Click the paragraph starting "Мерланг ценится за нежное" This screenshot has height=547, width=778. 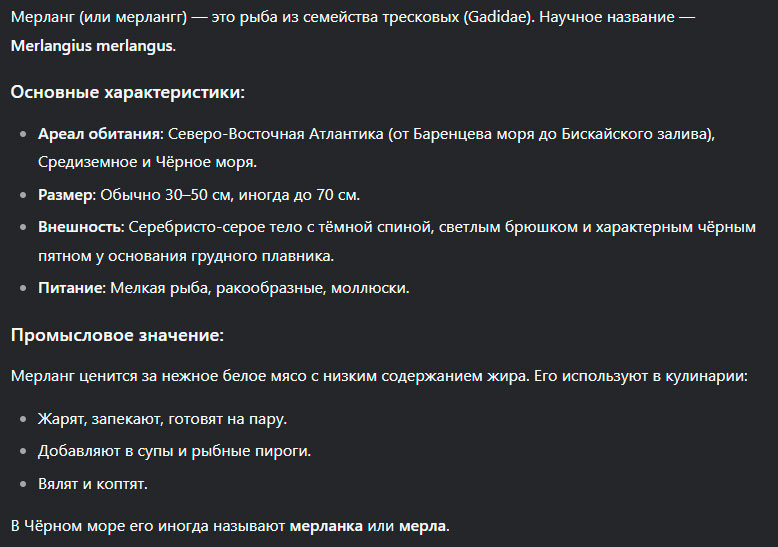[379, 377]
